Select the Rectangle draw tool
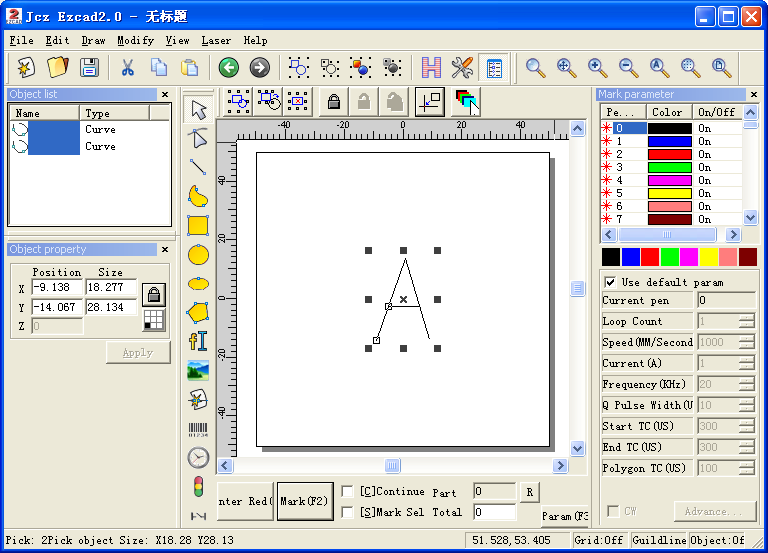Viewport: 768px width, 553px height. pos(198,226)
